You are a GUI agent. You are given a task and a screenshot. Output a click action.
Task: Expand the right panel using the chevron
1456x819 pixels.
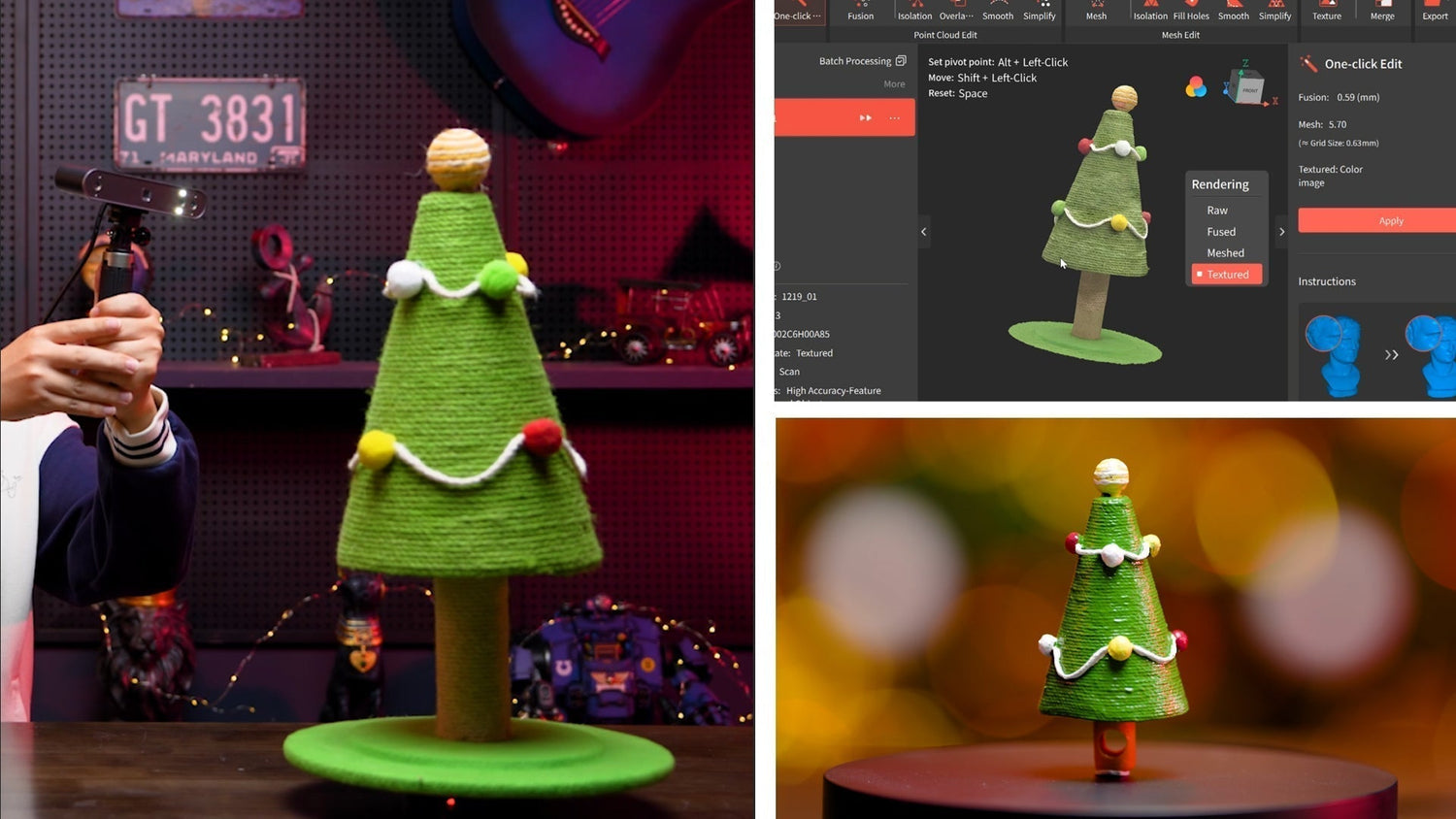[x=1281, y=232]
